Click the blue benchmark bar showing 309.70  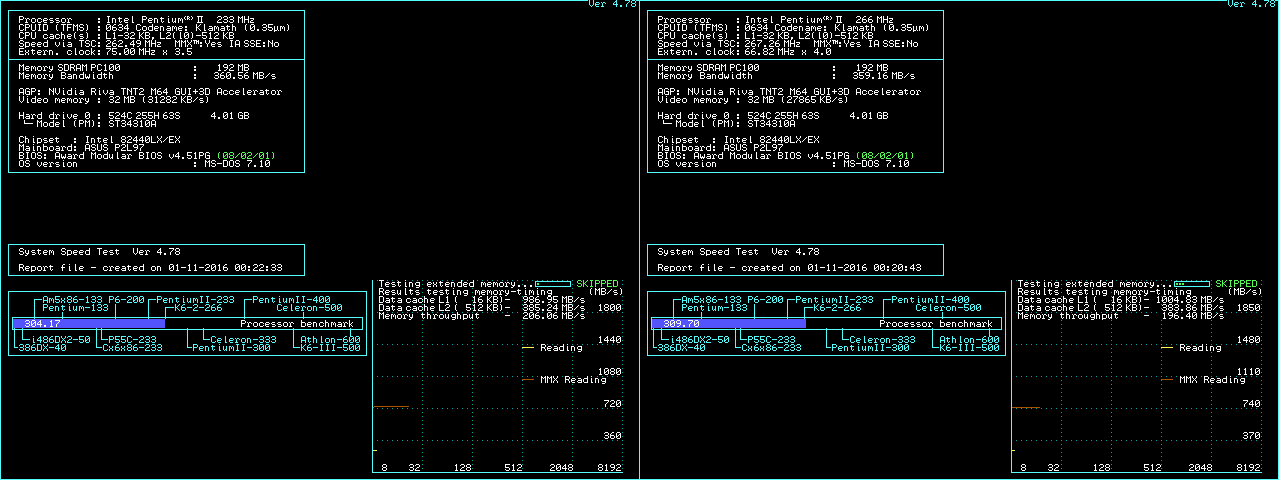click(728, 324)
